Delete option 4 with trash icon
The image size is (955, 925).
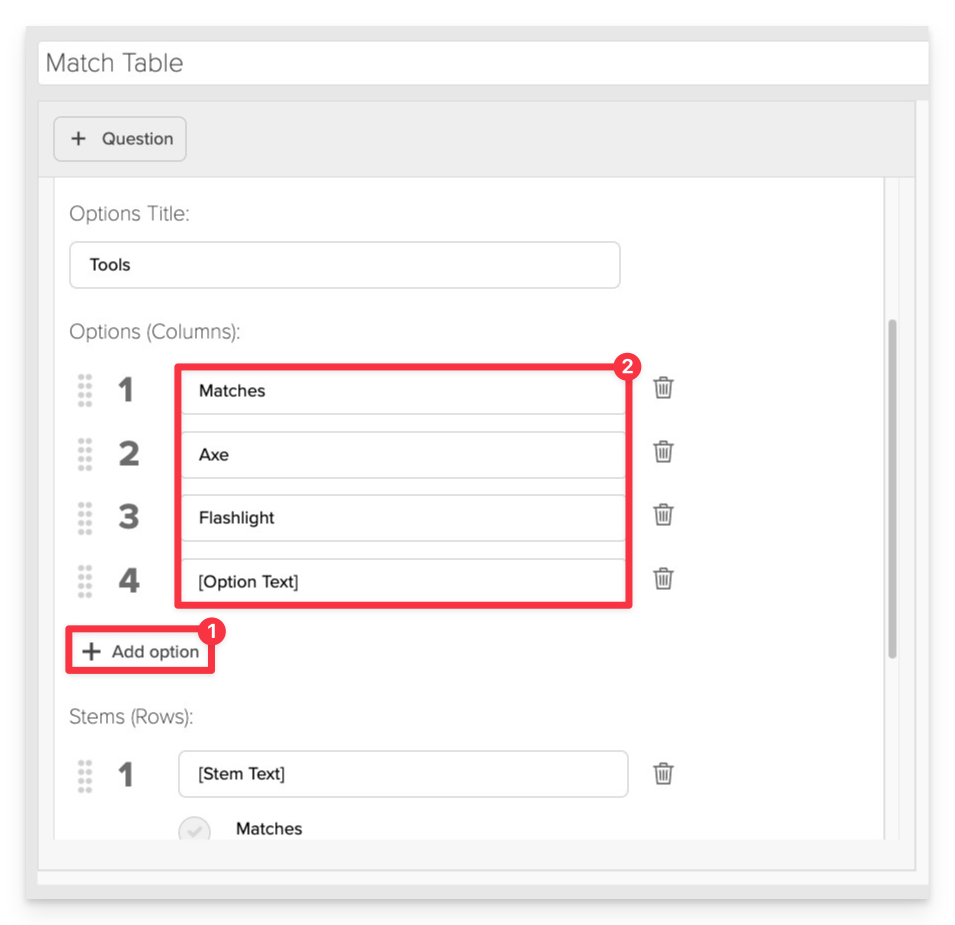[663, 578]
